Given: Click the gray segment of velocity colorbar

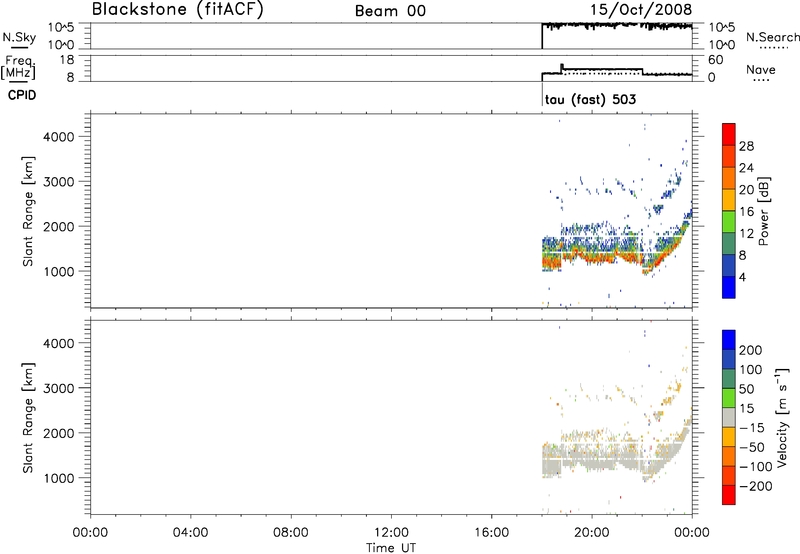Looking at the screenshot, I should click(729, 417).
